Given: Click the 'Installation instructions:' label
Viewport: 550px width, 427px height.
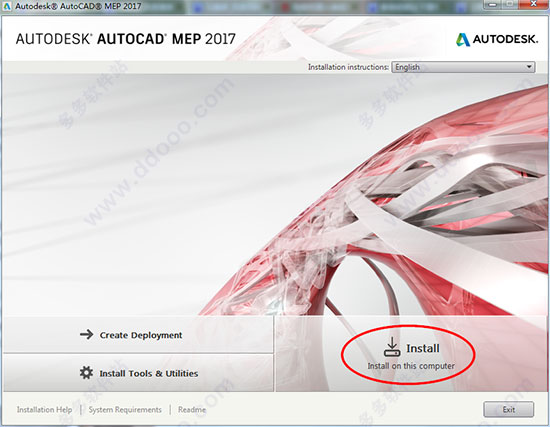Looking at the screenshot, I should (348, 67).
